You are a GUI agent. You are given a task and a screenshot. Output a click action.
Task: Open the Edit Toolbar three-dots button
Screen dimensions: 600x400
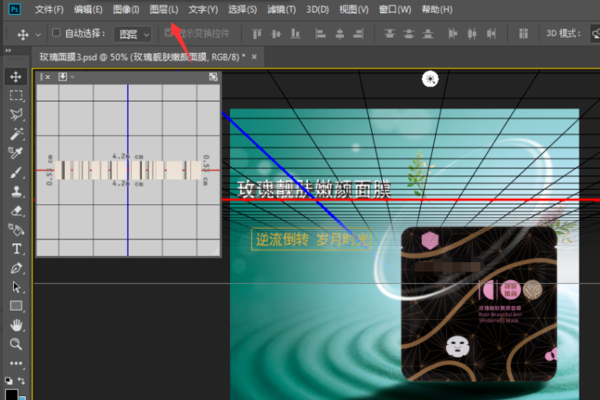point(16,363)
